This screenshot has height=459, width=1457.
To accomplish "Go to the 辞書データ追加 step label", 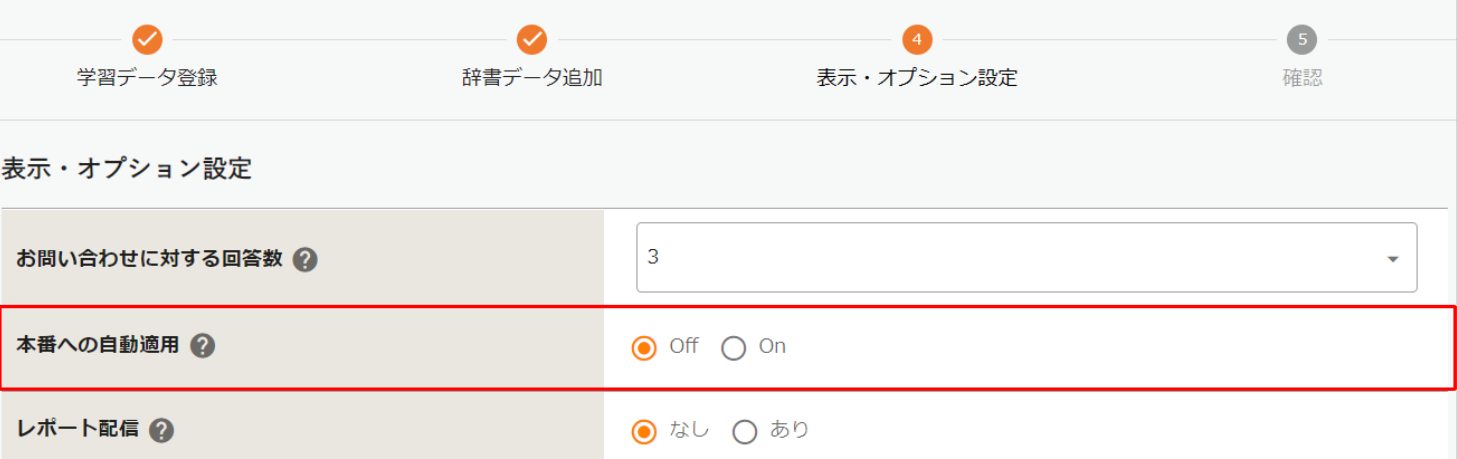I will click(532, 78).
